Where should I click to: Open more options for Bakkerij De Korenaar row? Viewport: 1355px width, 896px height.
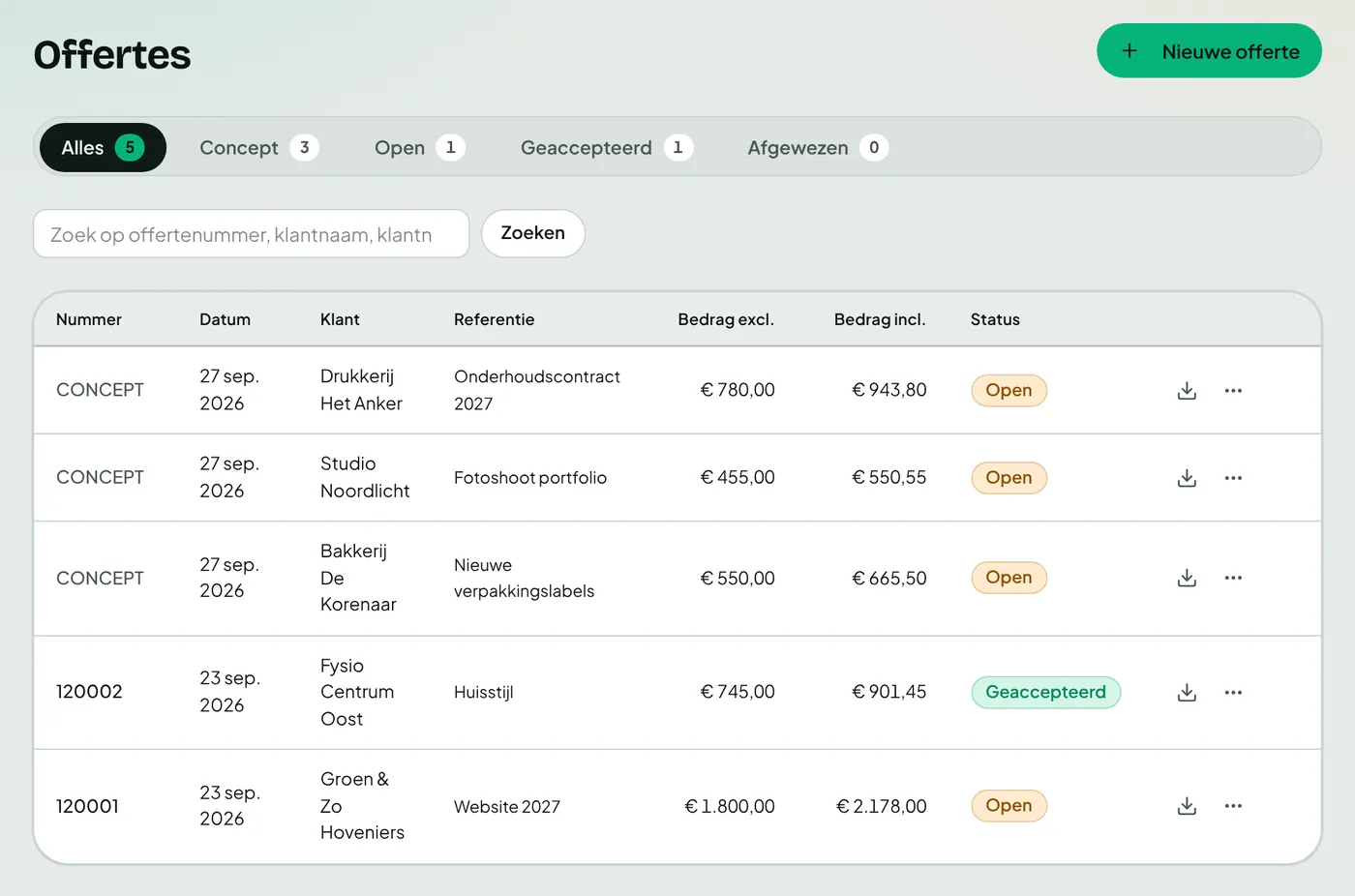(1233, 578)
